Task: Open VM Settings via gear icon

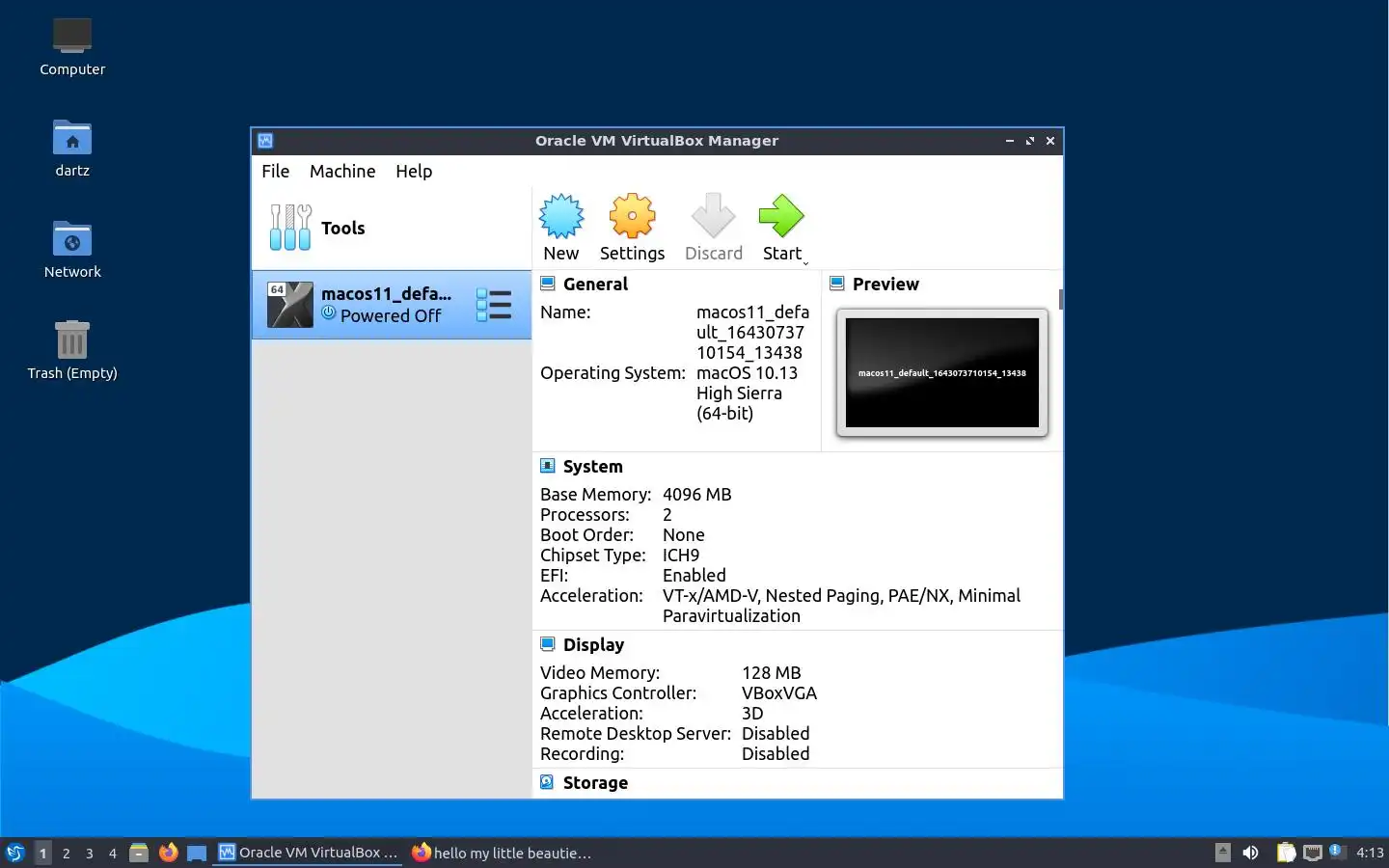Action: [x=632, y=216]
